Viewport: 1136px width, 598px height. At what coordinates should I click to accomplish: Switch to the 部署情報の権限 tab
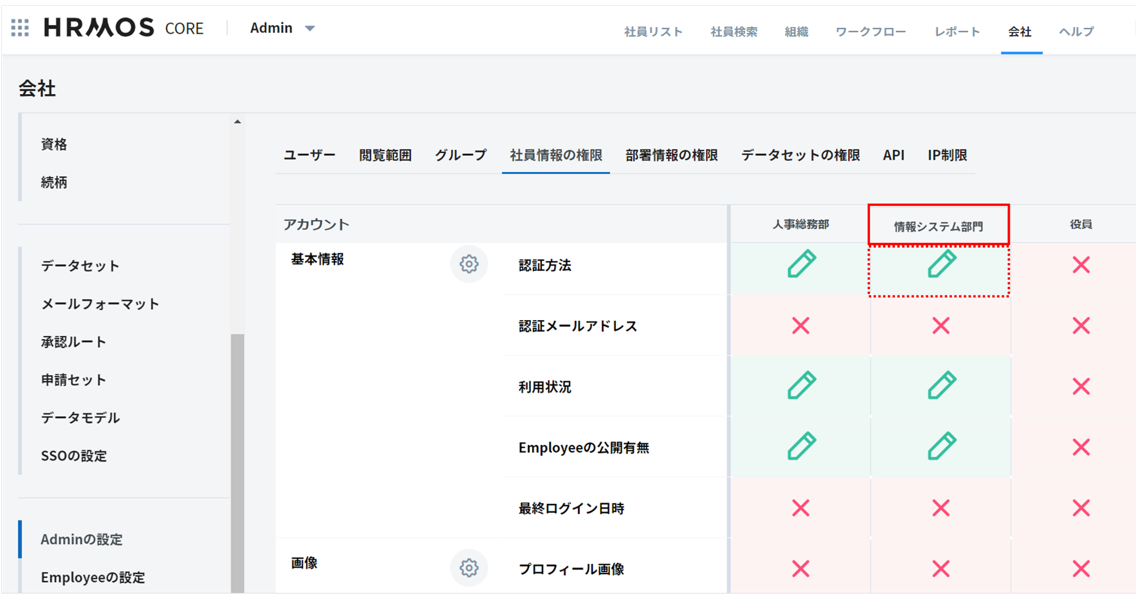click(x=671, y=155)
